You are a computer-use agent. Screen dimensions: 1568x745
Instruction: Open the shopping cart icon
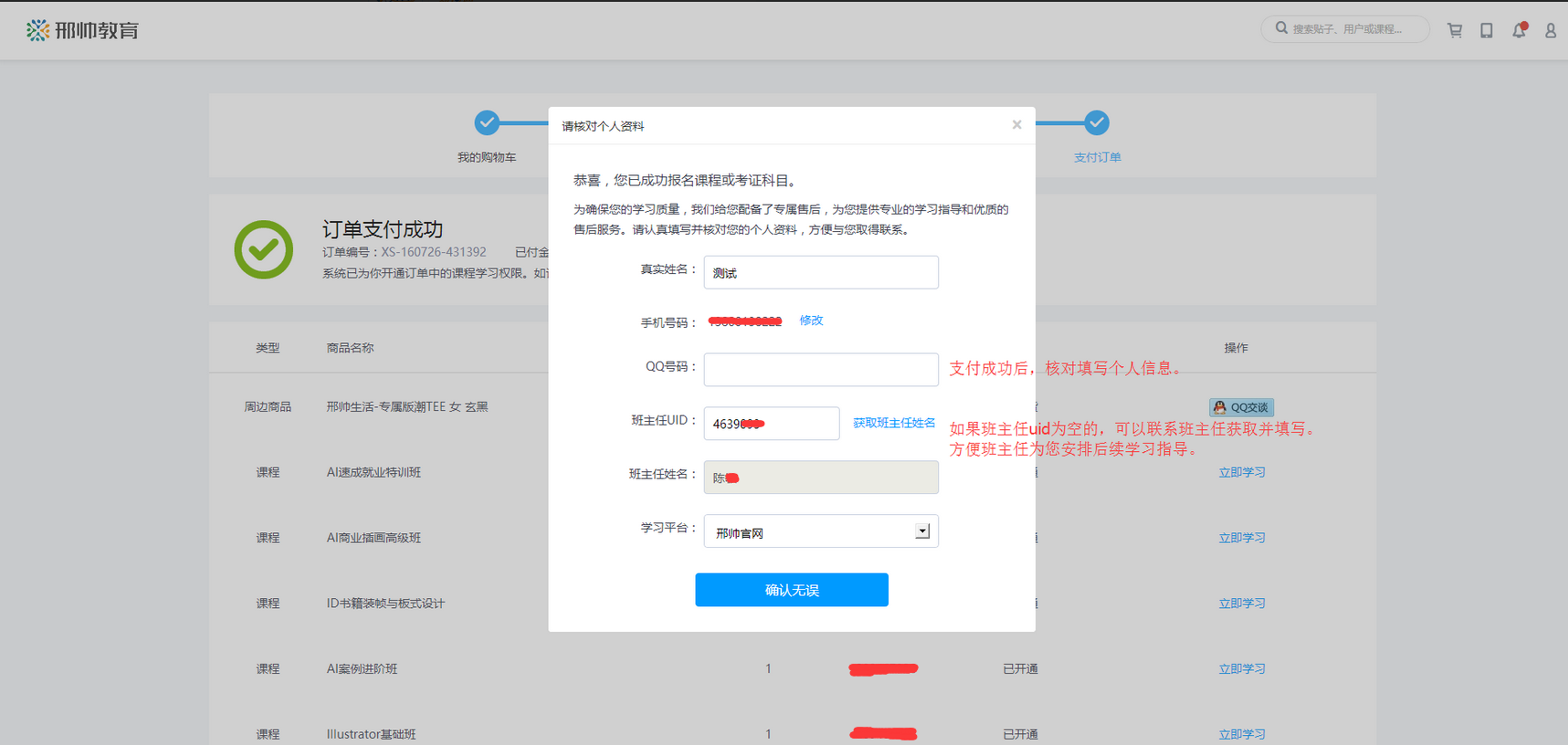(x=1455, y=30)
